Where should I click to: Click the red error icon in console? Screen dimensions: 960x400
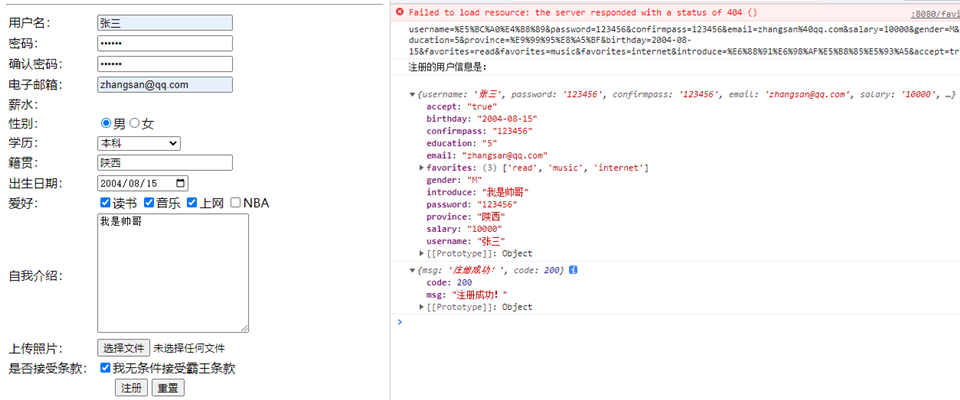tap(400, 12)
